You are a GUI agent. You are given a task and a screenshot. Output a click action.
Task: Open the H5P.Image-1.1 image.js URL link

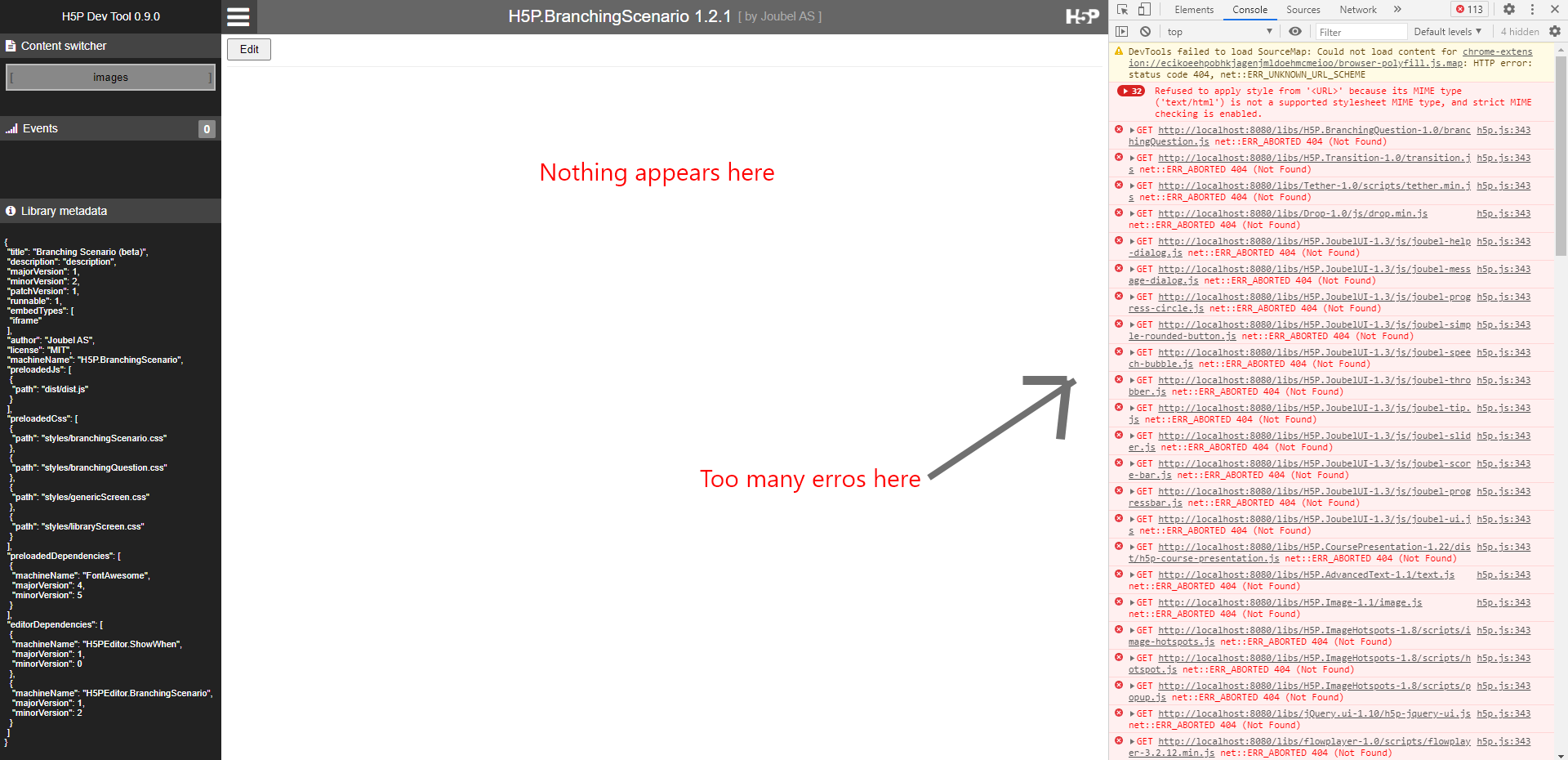click(1290, 603)
